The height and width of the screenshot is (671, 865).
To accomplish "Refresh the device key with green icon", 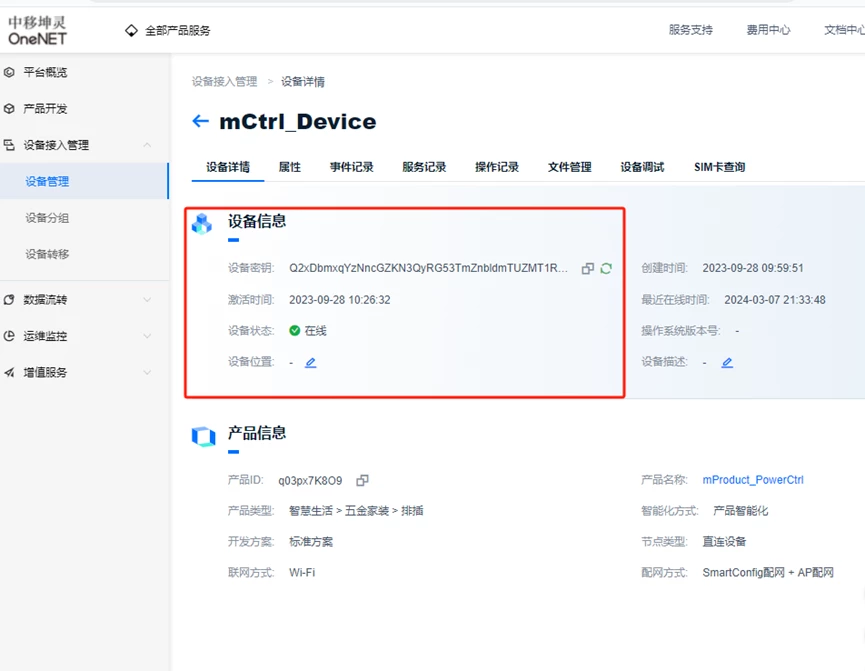I will [606, 268].
